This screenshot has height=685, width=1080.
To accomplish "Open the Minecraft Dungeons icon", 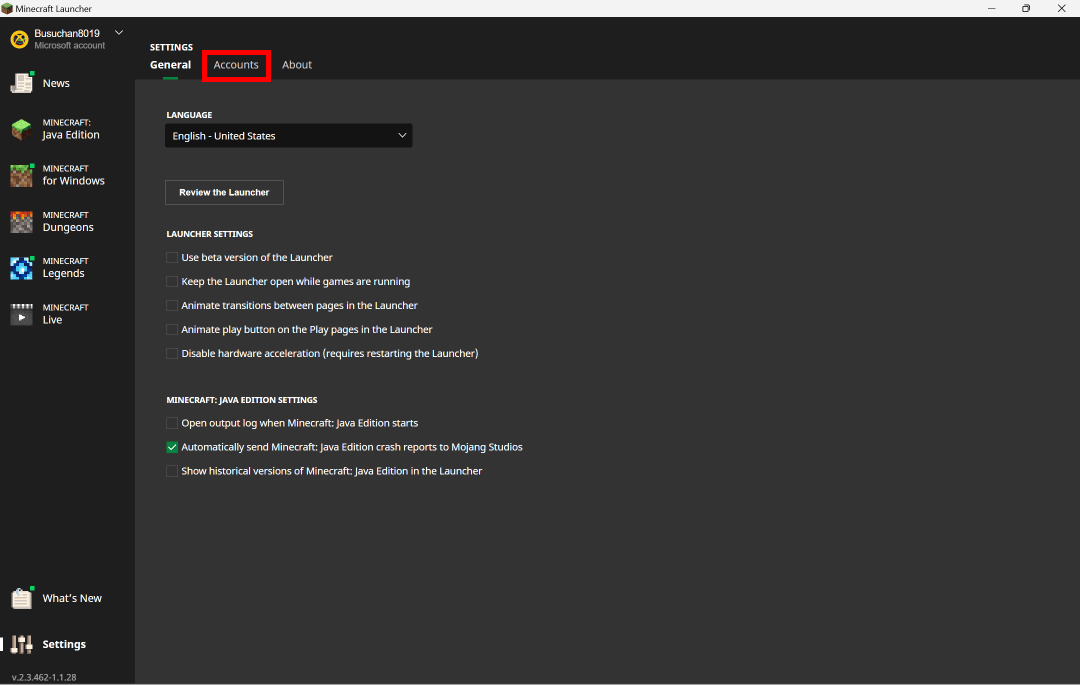I will point(21,222).
